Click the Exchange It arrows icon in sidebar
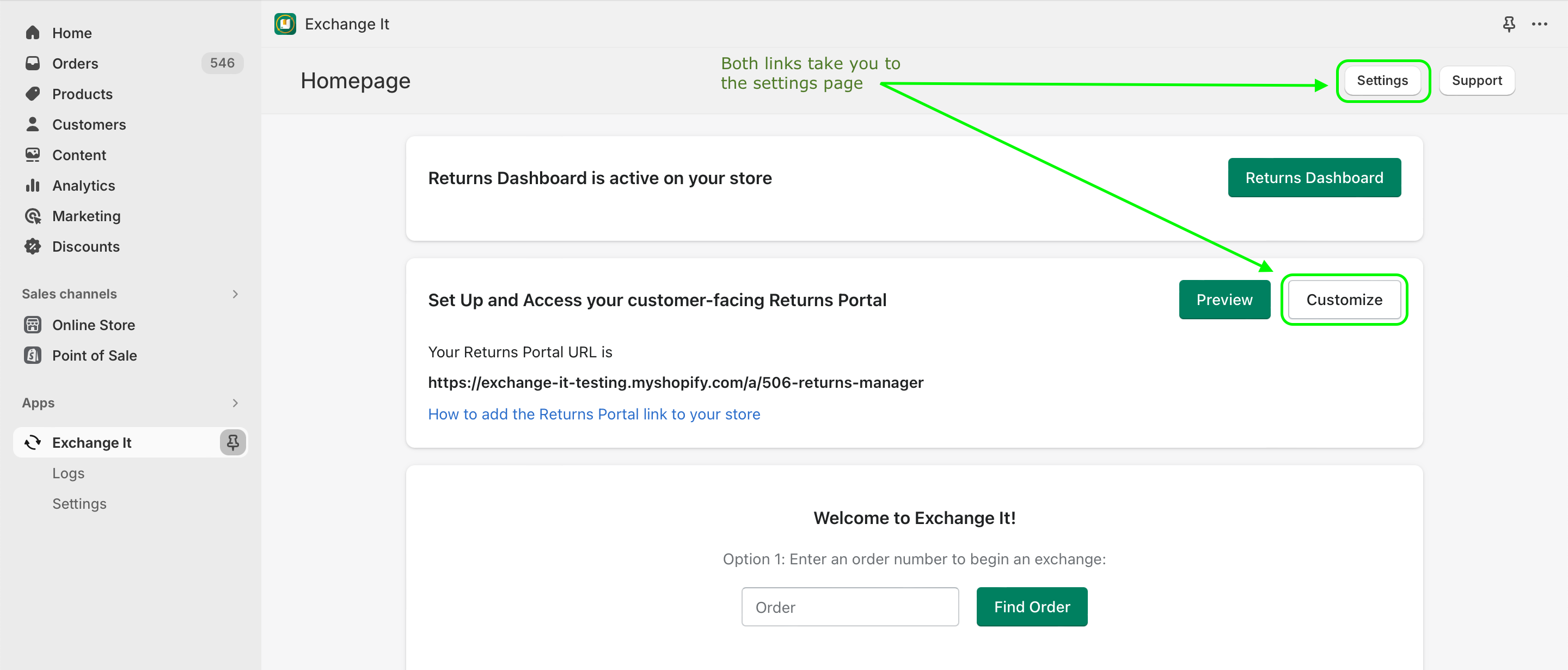This screenshot has height=670, width=1568. (x=33, y=442)
